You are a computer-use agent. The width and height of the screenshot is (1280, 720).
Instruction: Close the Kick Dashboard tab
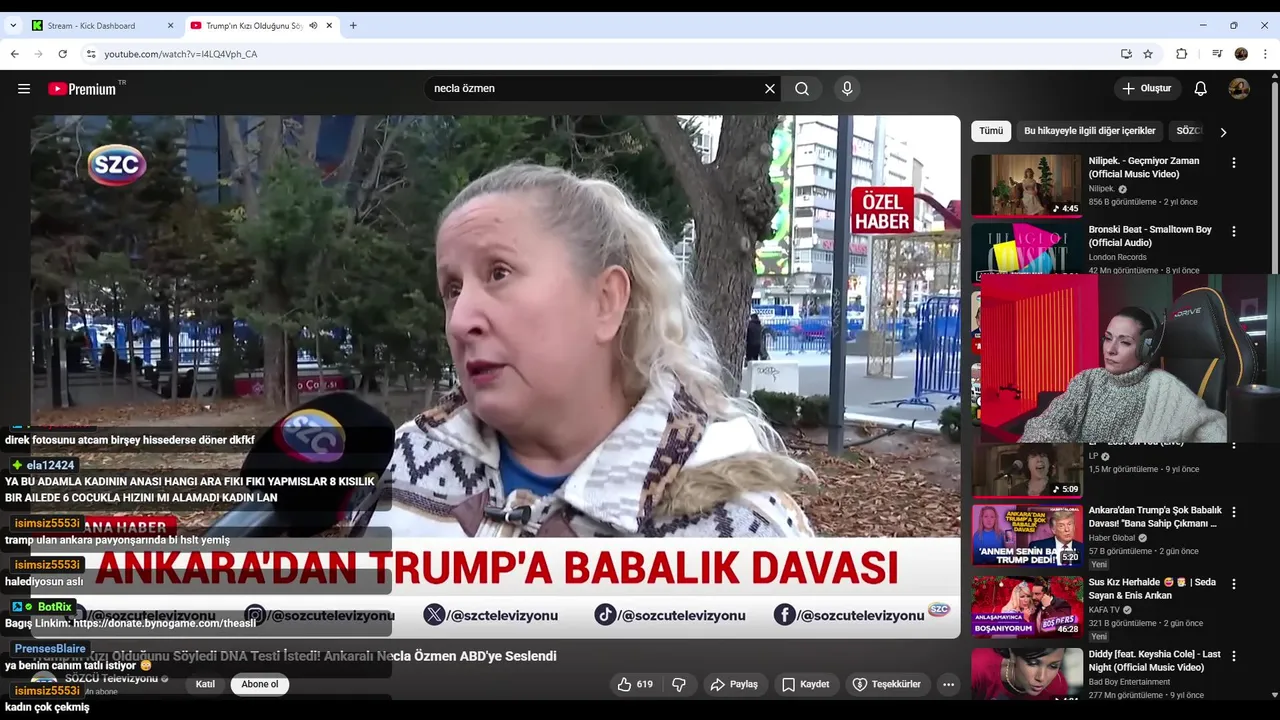tap(170, 25)
